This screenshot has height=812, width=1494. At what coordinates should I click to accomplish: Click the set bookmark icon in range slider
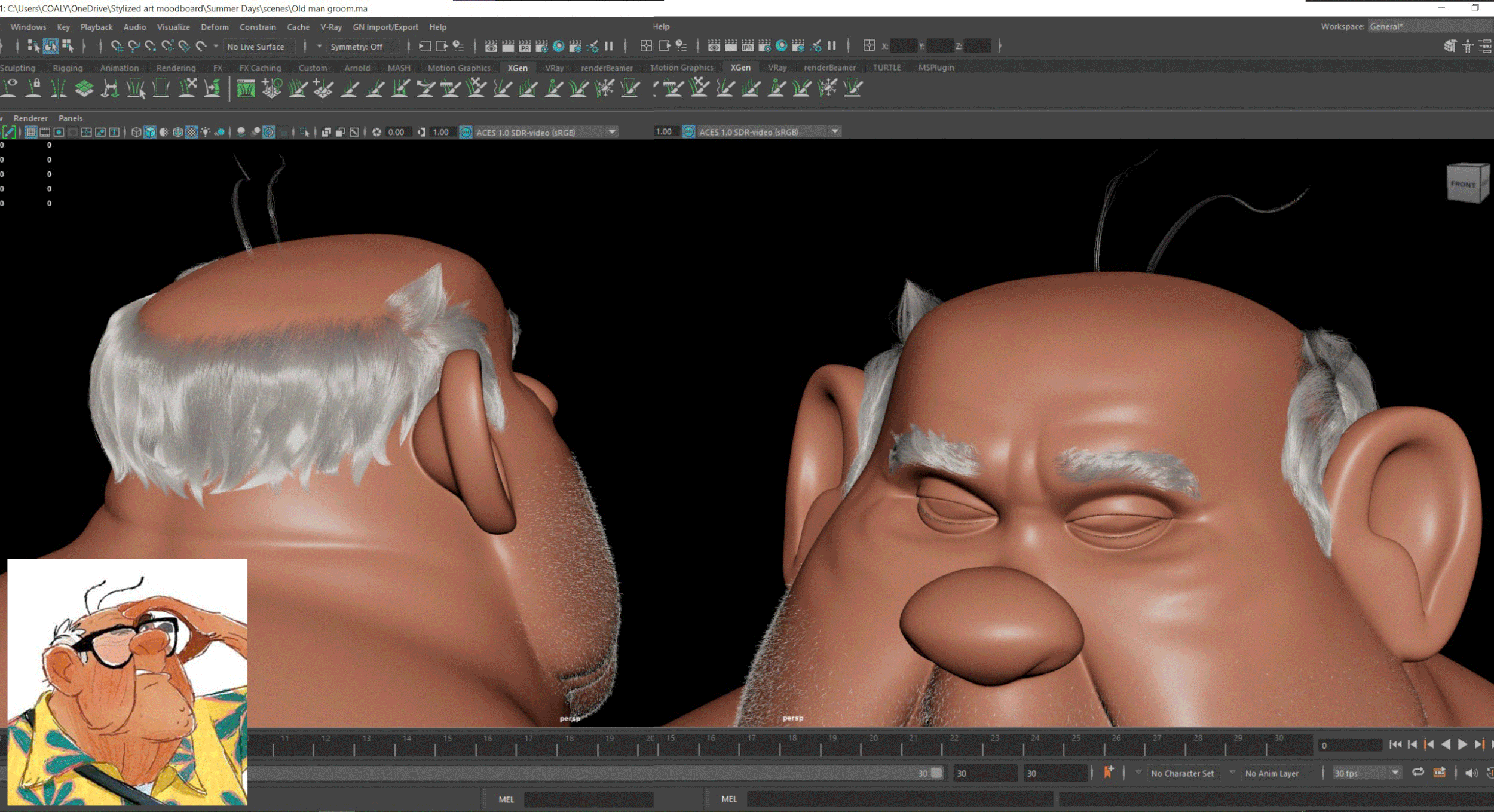click(1108, 773)
